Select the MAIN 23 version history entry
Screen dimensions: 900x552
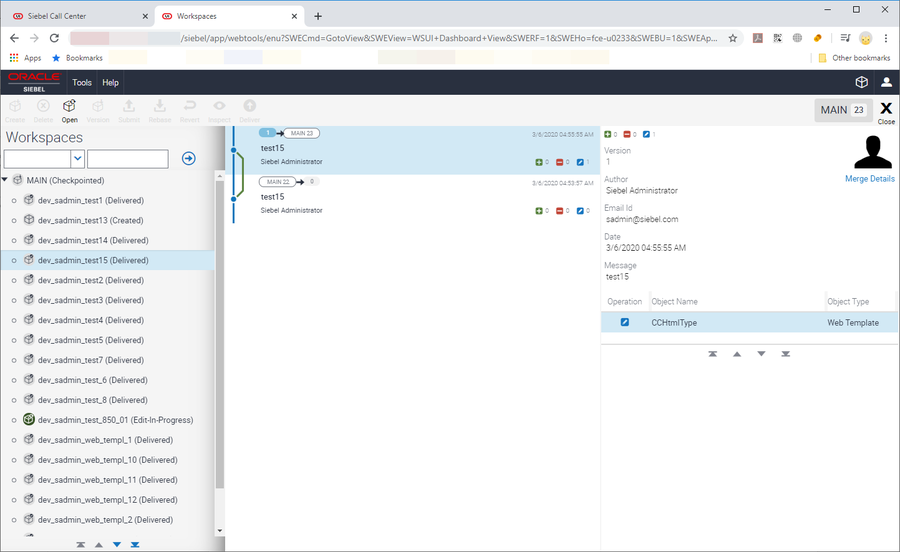[413, 150]
